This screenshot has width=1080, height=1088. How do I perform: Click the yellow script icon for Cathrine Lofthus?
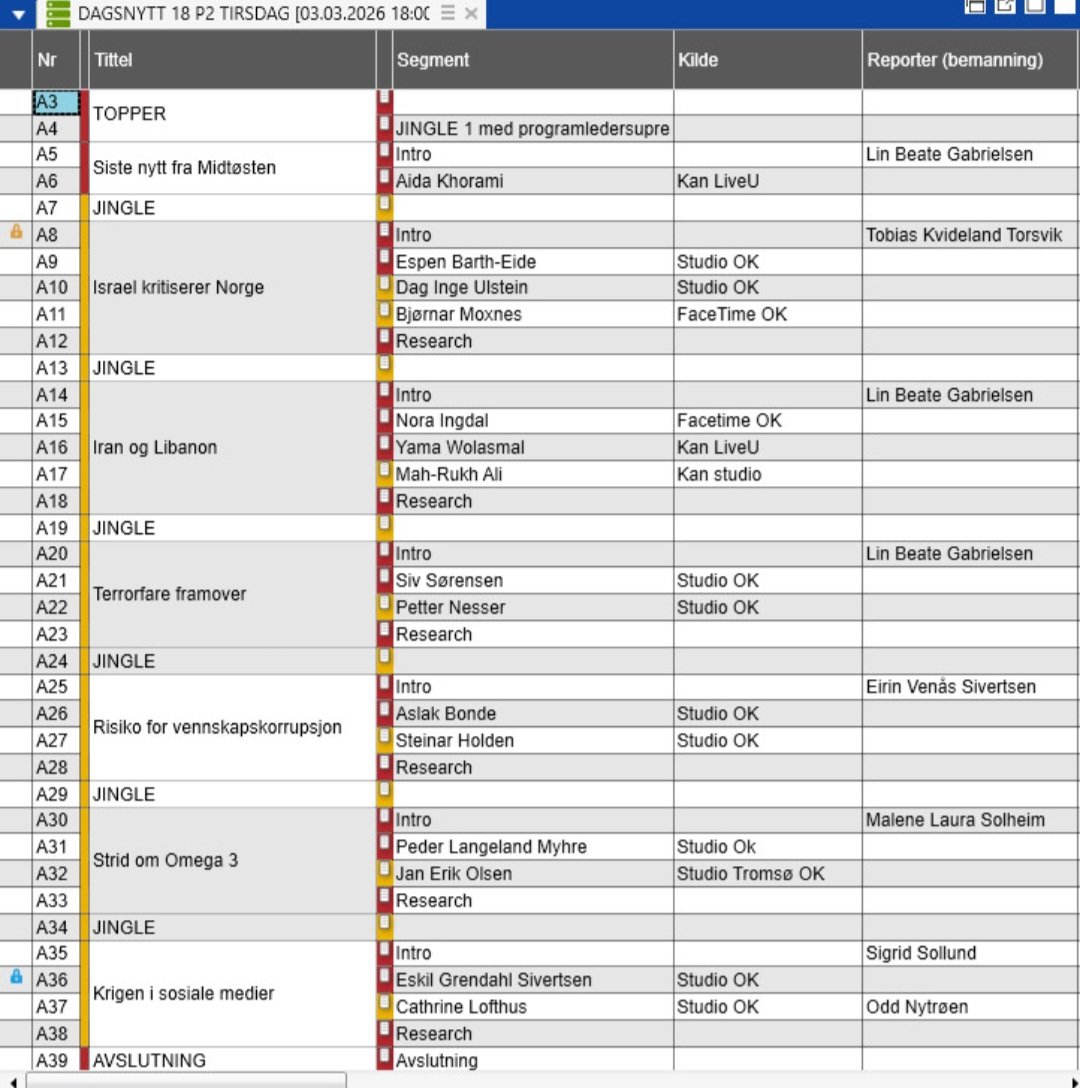pyautogui.click(x=384, y=1004)
